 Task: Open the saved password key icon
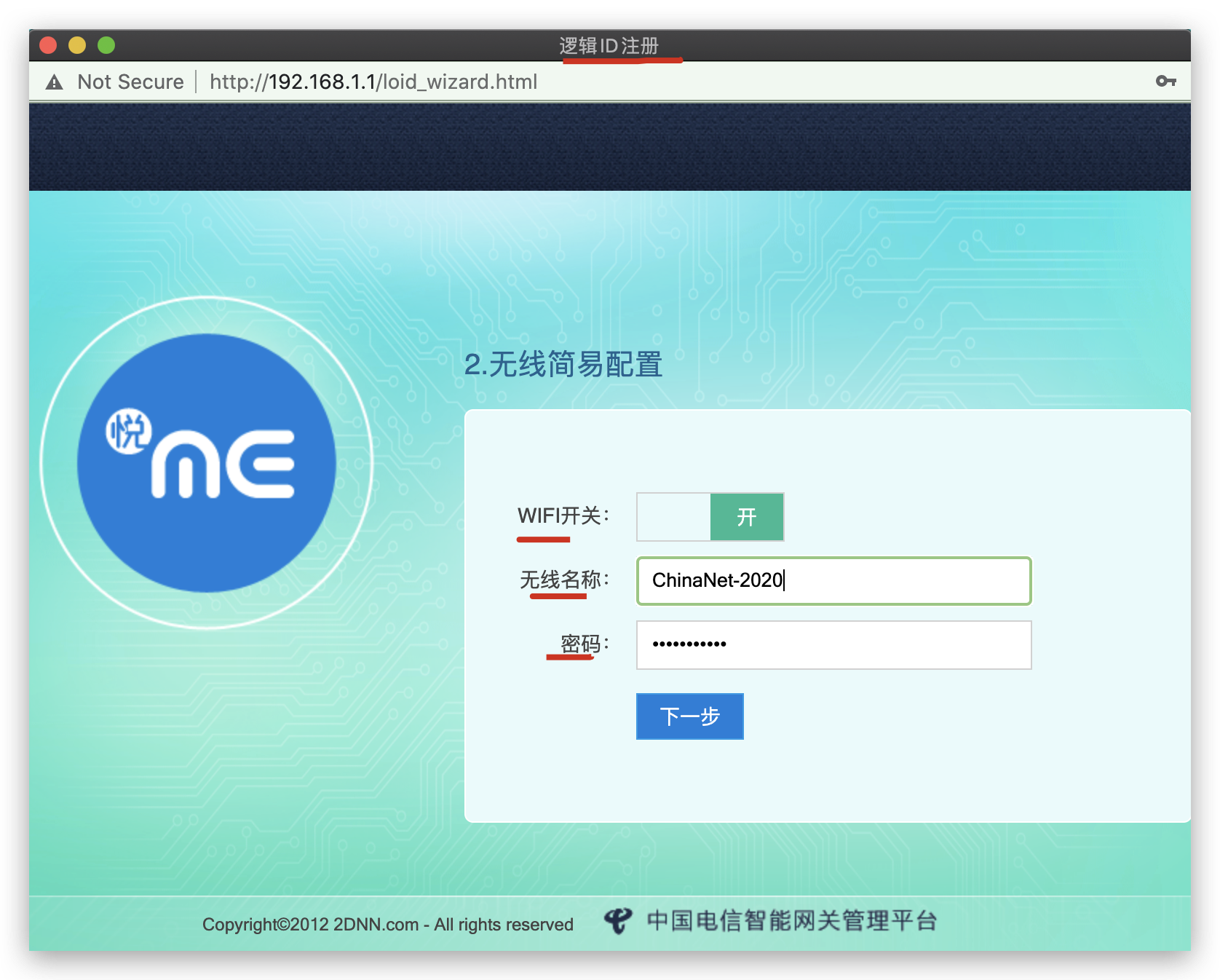(x=1166, y=81)
